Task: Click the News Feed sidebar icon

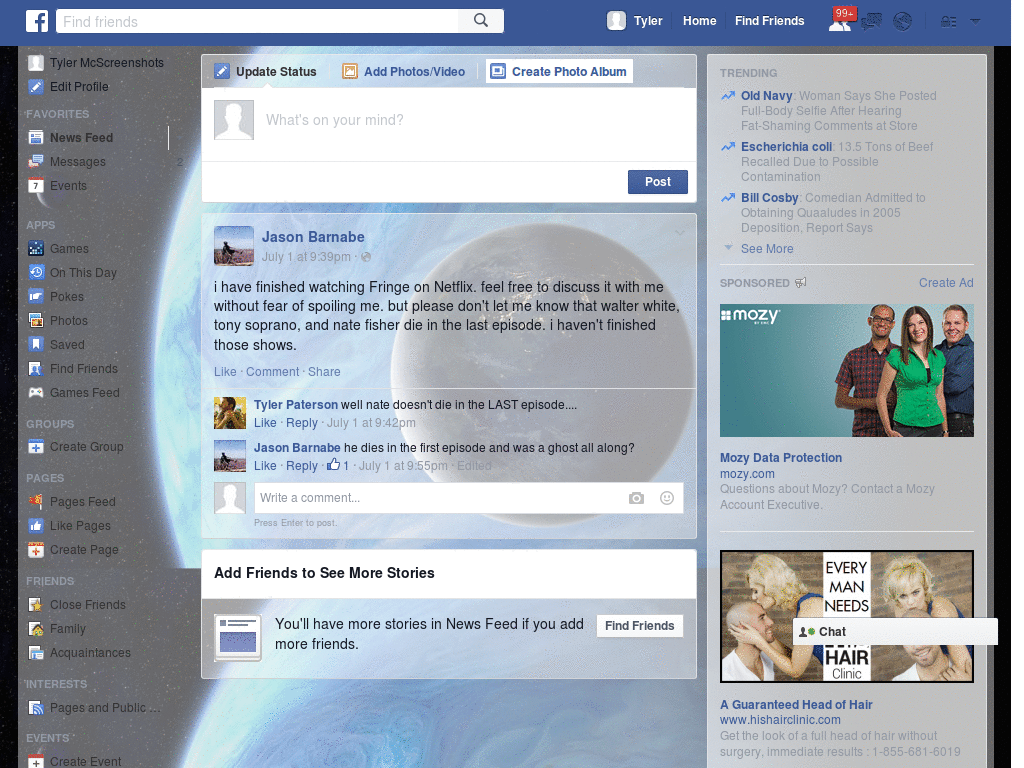Action: click(x=36, y=137)
